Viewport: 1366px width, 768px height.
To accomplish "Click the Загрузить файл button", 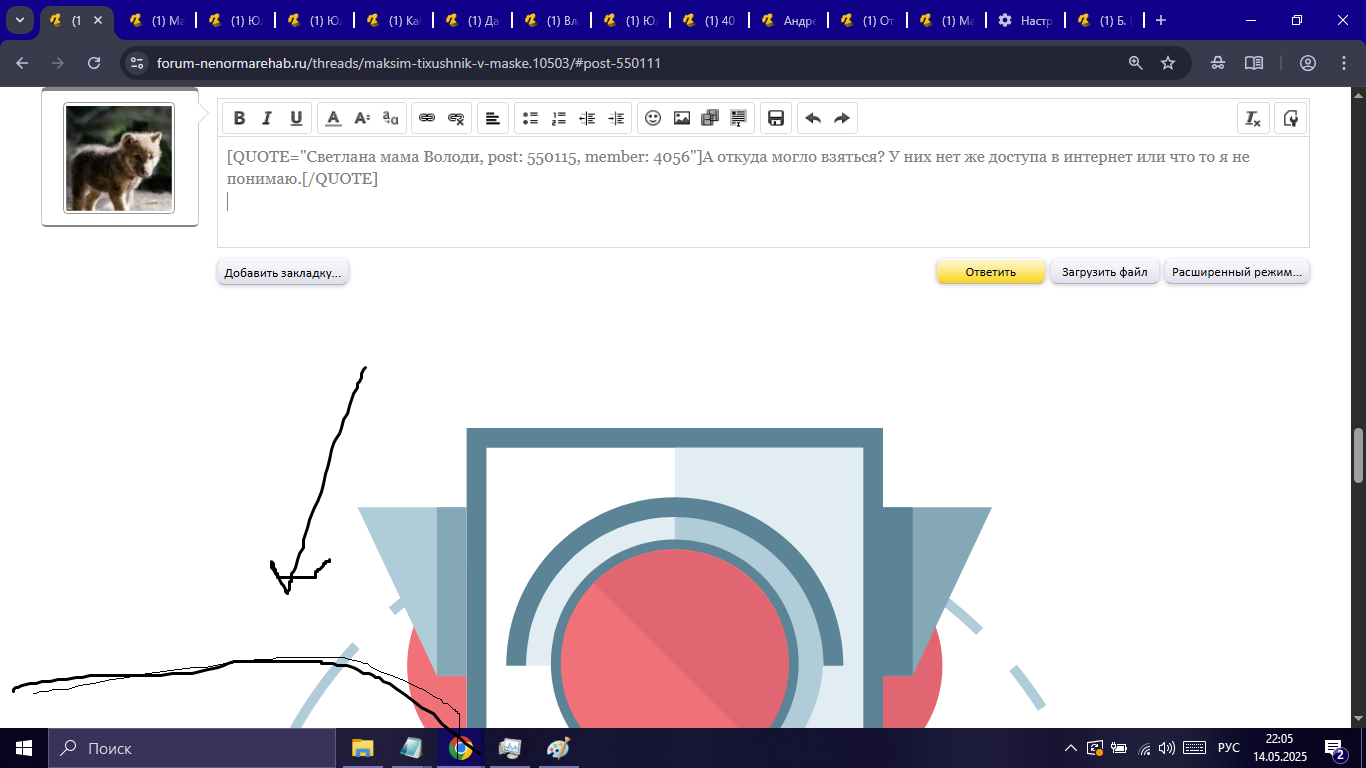I will pos(1105,272).
